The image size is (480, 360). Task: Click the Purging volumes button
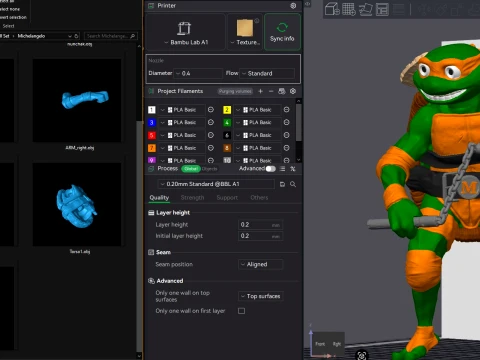235,91
